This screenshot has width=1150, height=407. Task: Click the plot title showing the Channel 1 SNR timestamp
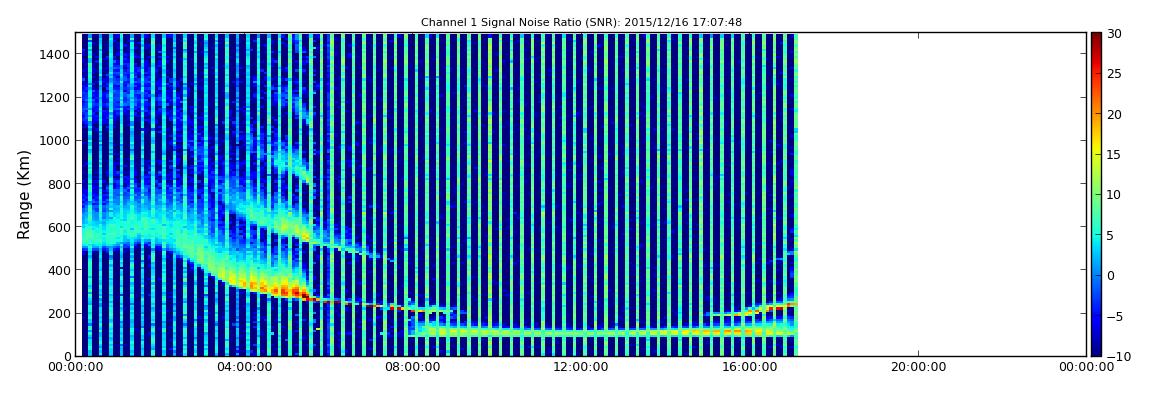click(581, 23)
